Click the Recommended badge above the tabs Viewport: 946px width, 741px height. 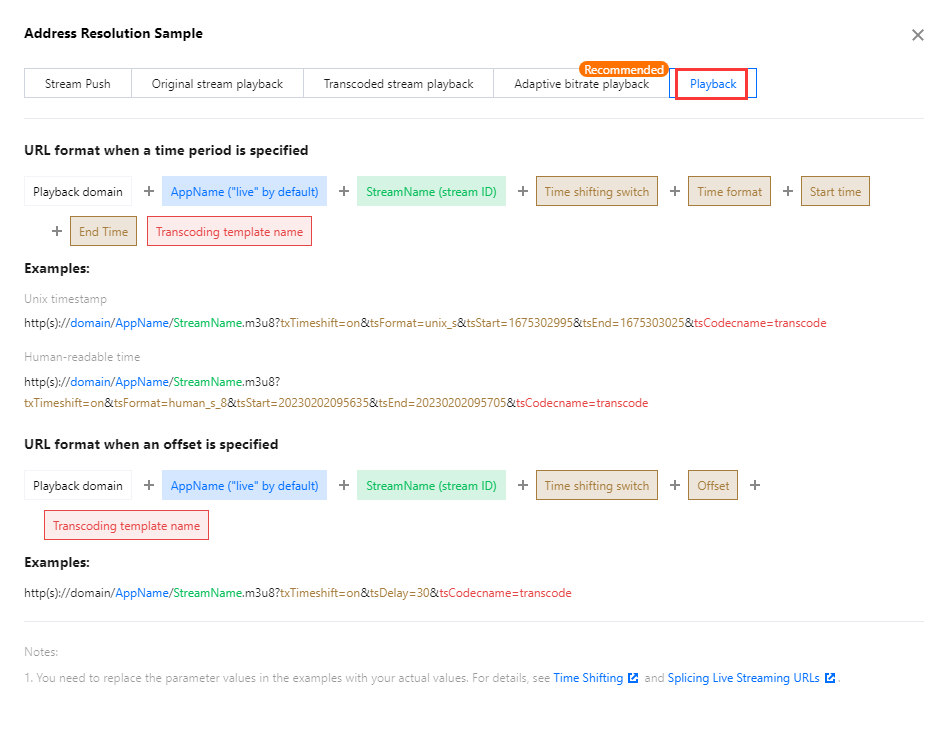[x=624, y=70]
